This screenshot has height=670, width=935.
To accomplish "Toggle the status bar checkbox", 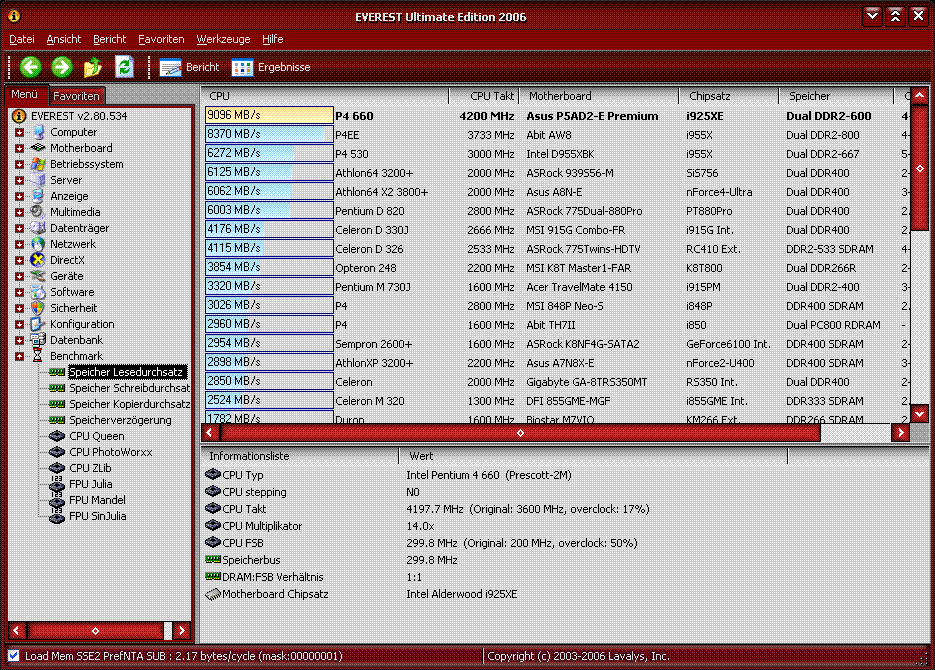I will click(14, 656).
